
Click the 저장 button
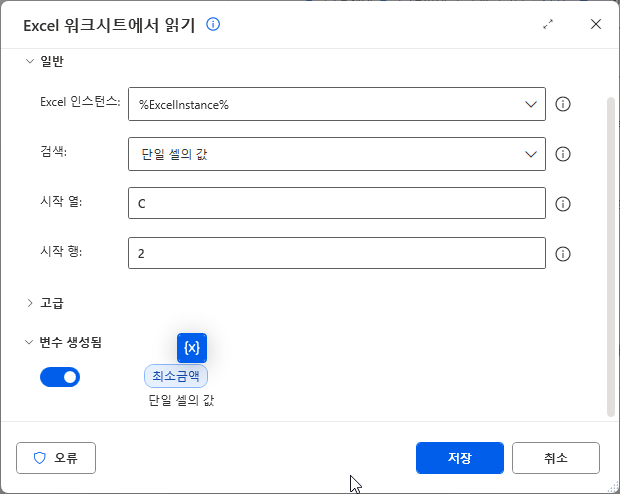click(459, 458)
